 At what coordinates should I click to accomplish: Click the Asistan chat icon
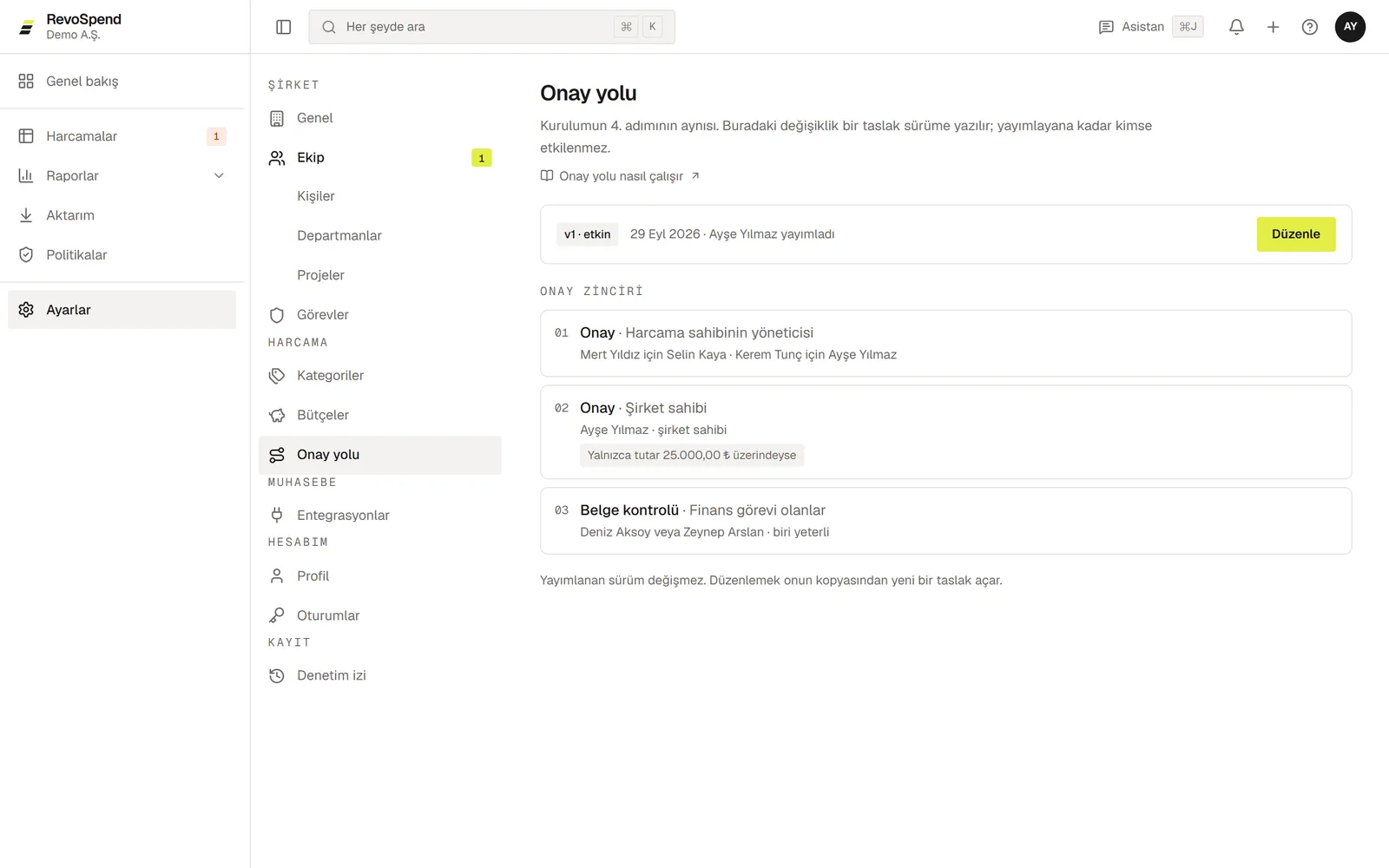click(x=1106, y=27)
